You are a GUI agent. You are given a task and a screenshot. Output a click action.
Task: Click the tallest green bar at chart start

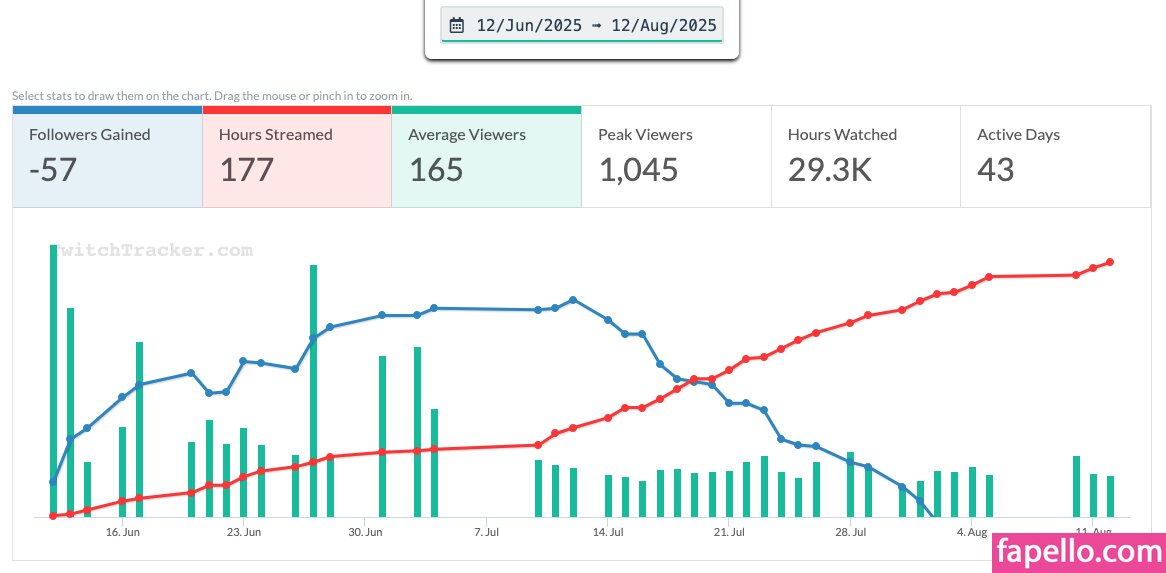53,380
